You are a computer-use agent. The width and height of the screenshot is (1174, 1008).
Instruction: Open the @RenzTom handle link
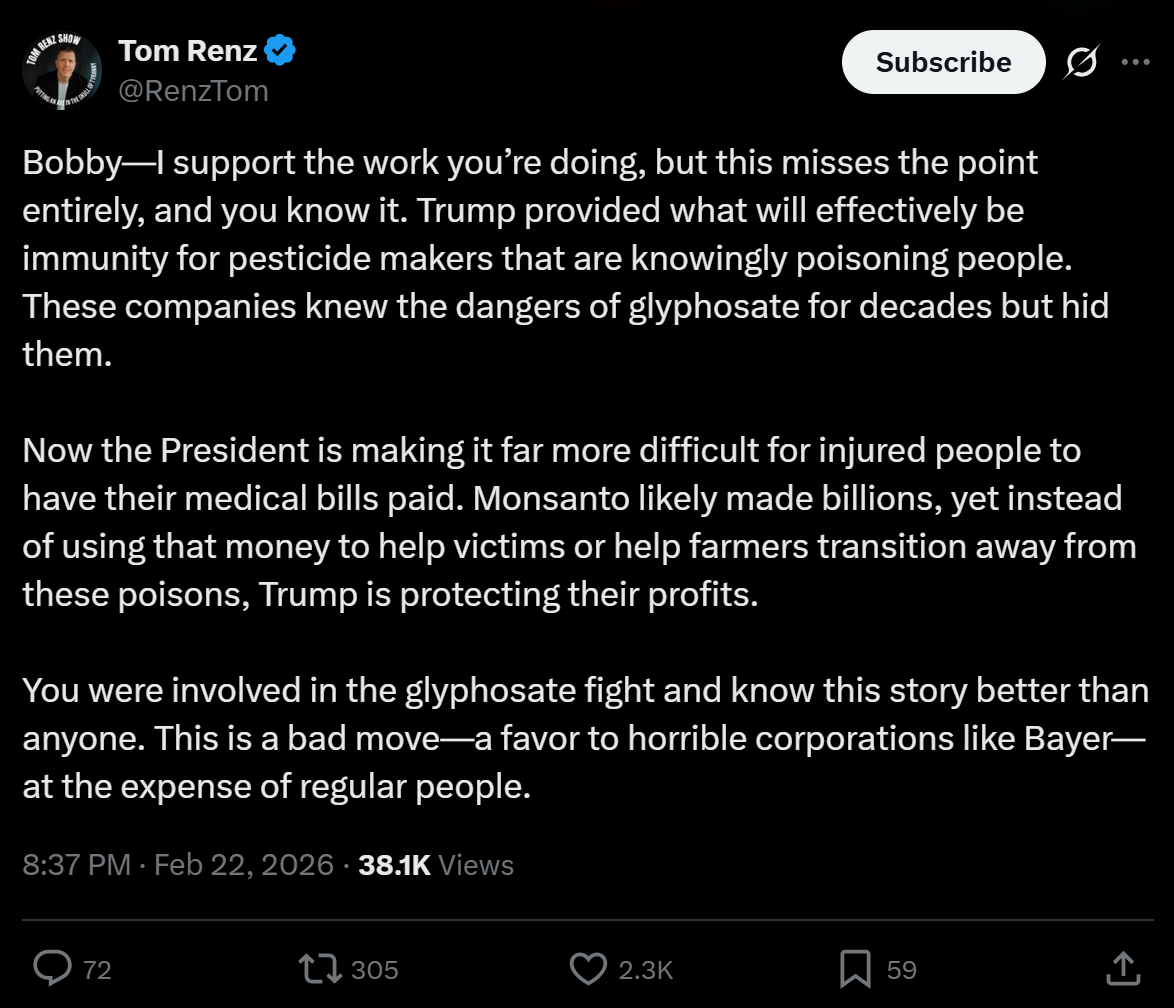pyautogui.click(x=193, y=91)
